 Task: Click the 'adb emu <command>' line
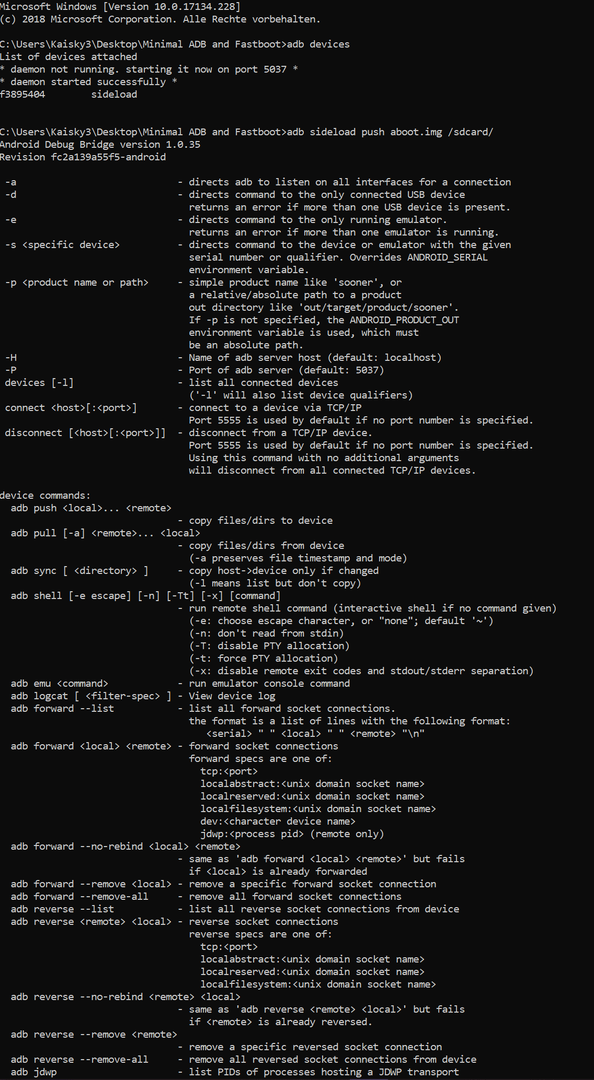tap(59, 683)
